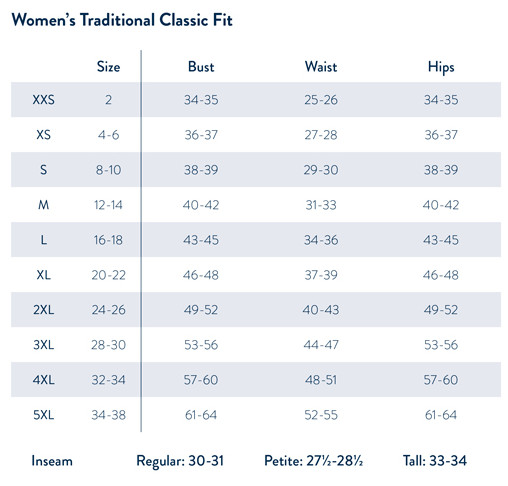Click the M bust value 40-42
The image size is (508, 486).
click(x=201, y=205)
